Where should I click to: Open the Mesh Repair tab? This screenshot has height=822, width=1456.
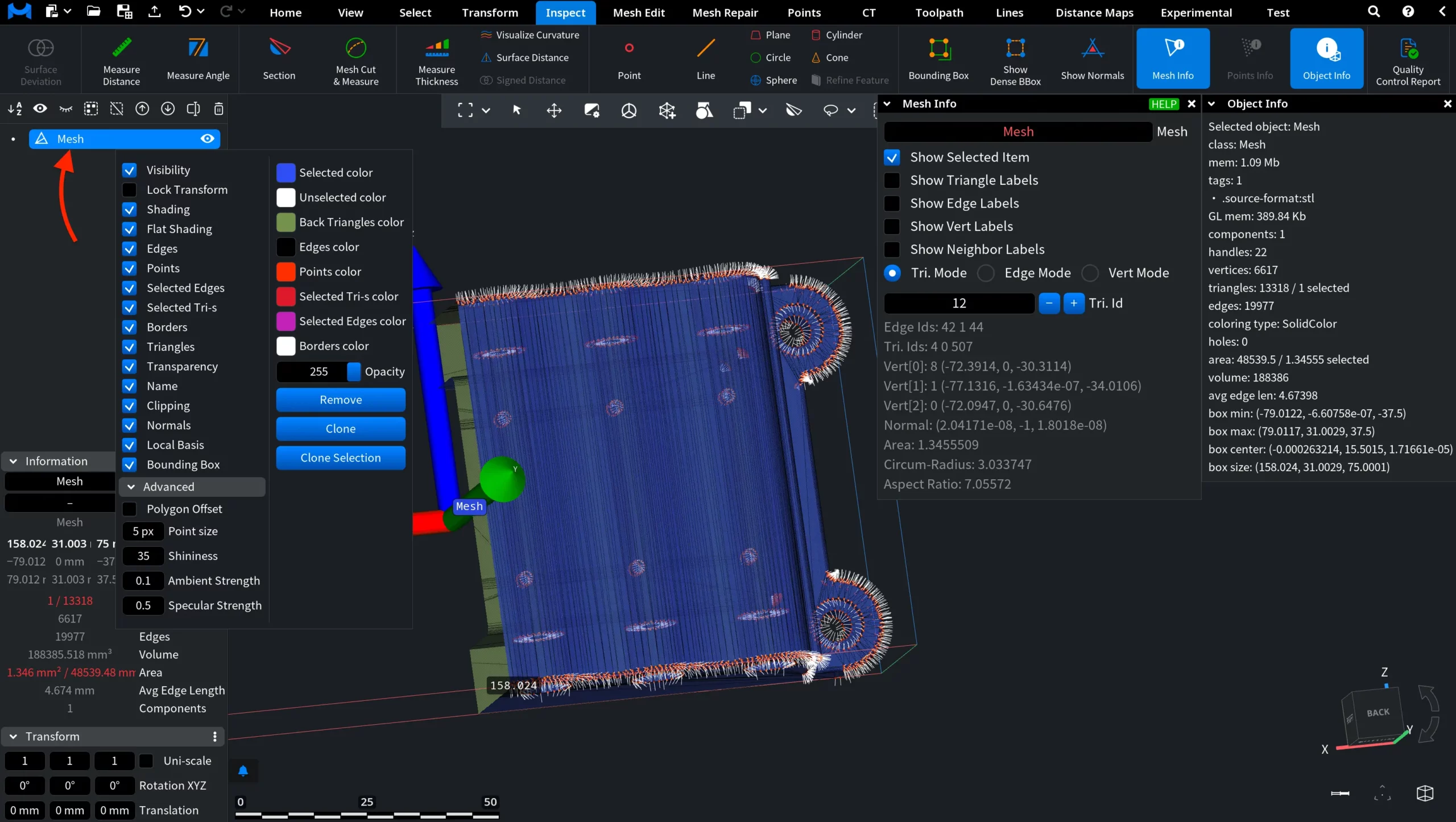tap(725, 13)
